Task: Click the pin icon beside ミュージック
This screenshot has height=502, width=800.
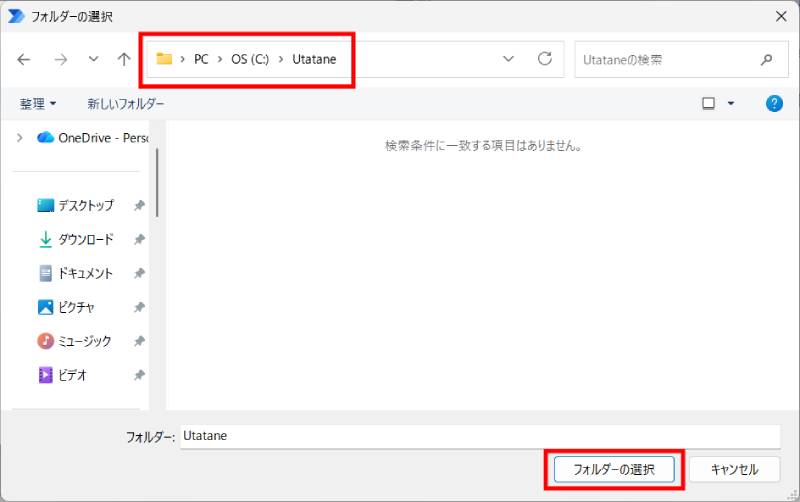Action: pos(139,341)
